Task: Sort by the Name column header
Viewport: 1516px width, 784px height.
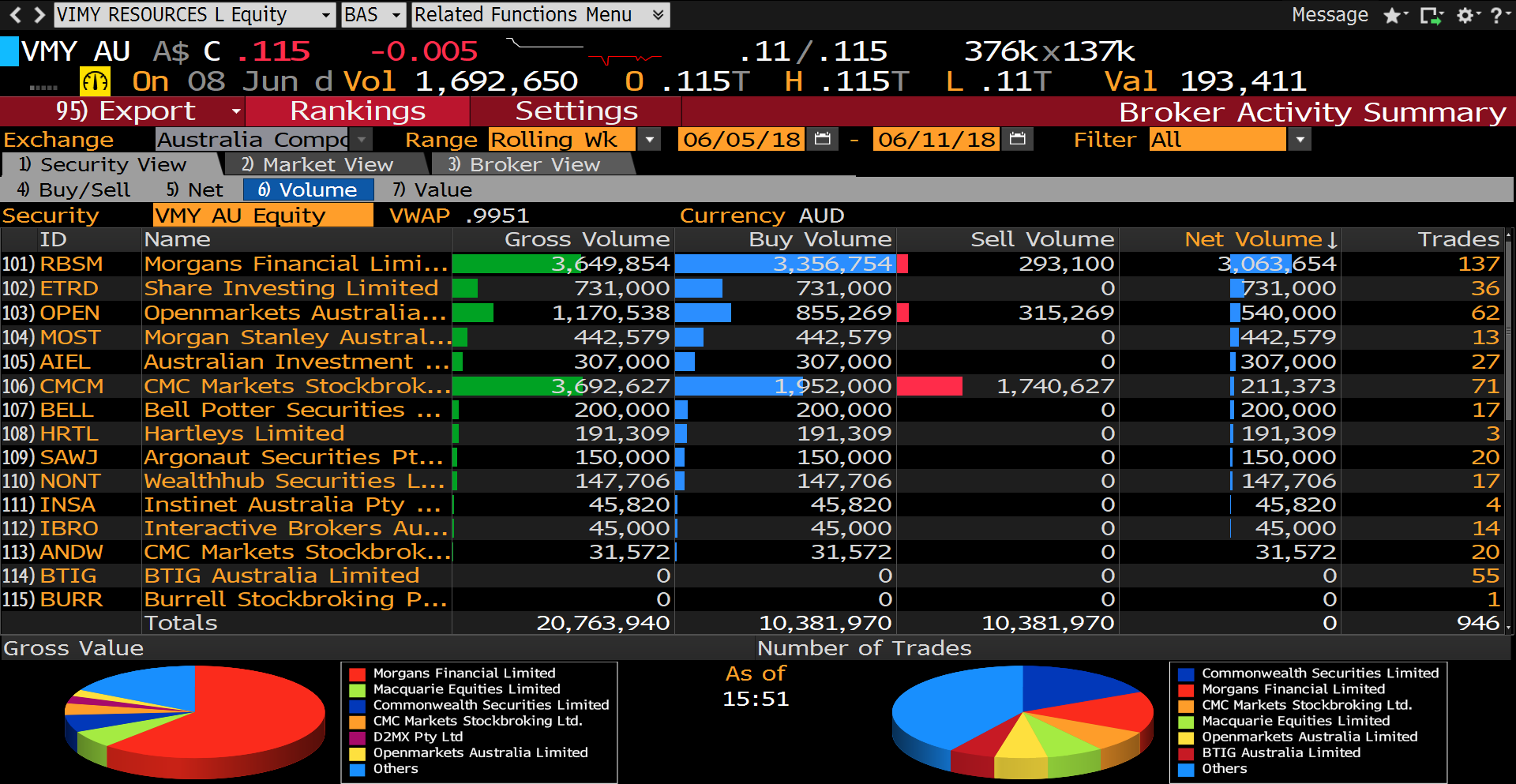Action: [177, 239]
